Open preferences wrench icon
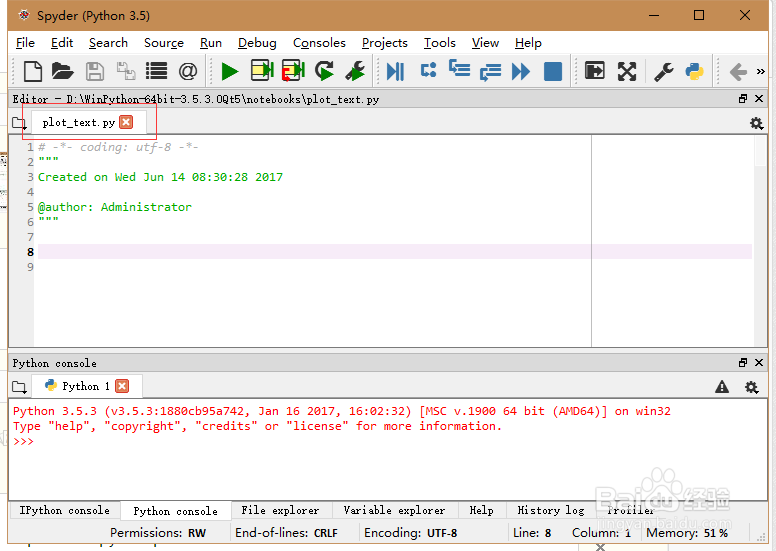The width and height of the screenshot is (776, 551). (664, 71)
